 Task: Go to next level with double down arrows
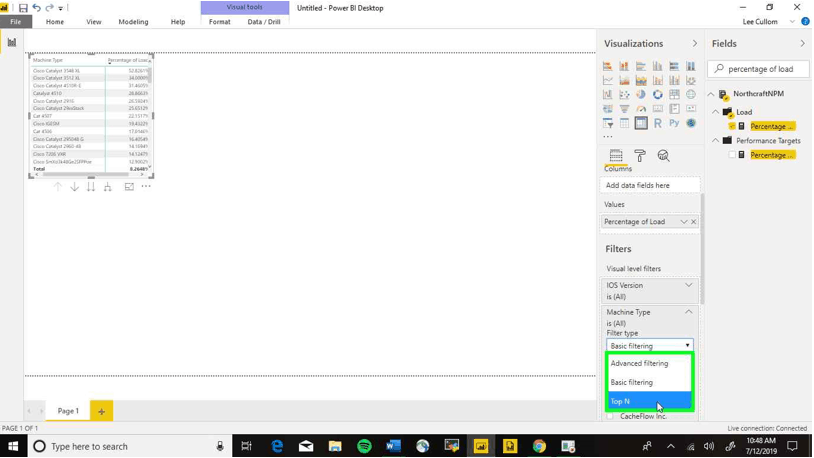point(91,187)
